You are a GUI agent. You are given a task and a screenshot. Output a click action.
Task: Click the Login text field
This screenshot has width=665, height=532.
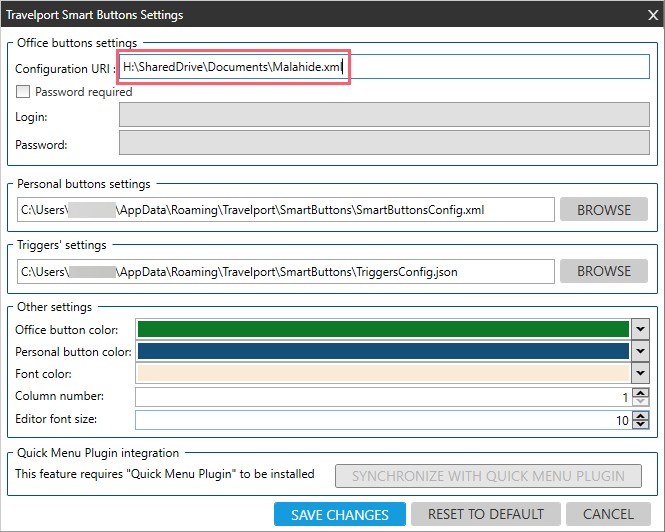click(x=384, y=116)
